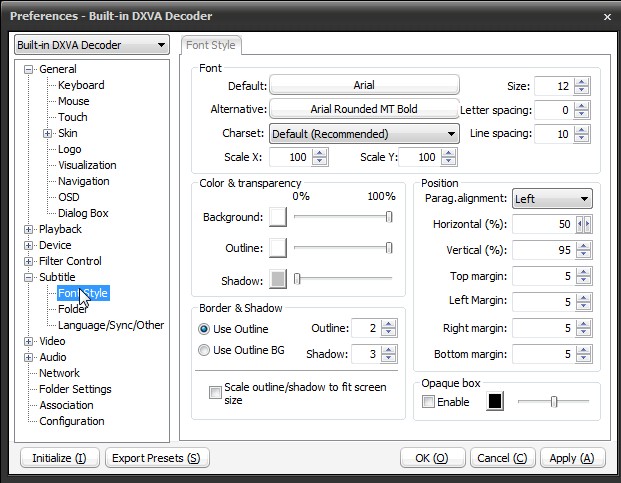The height and width of the screenshot is (483, 621).
Task: Select Touch in the settings tree
Action: click(x=72, y=117)
